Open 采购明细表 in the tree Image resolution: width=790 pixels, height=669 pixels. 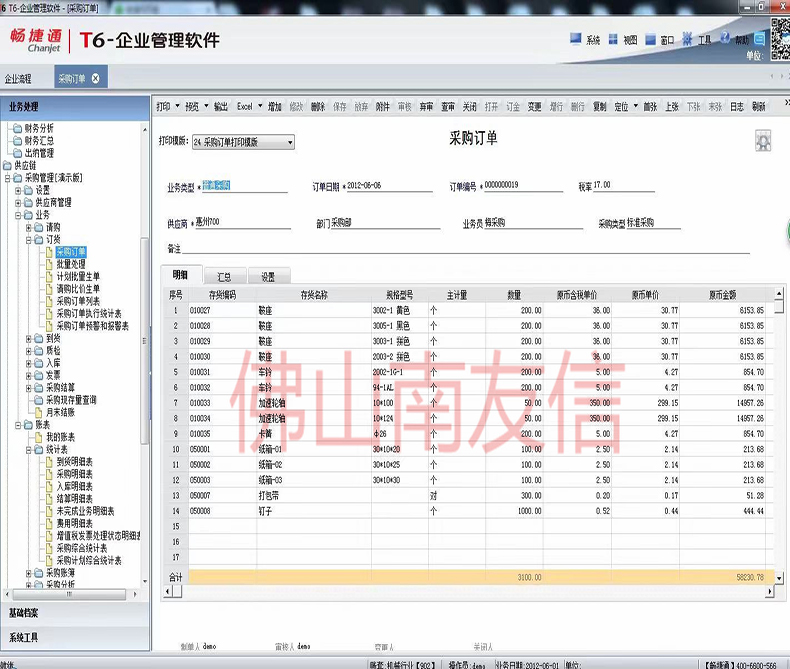70,474
